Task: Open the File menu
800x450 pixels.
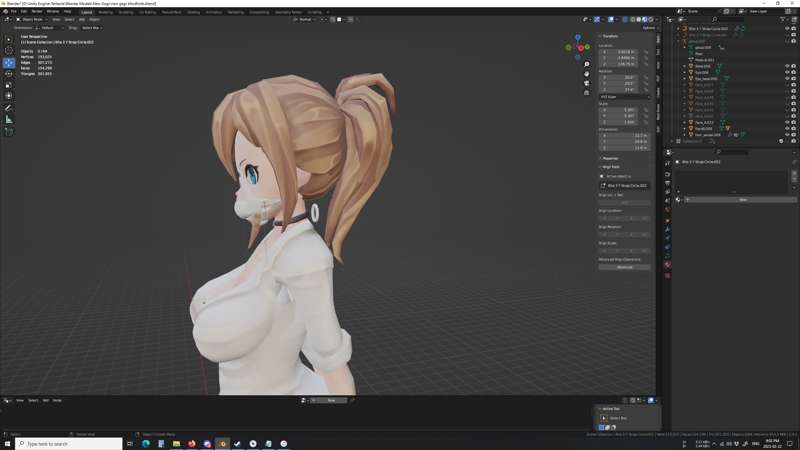Action: point(13,11)
